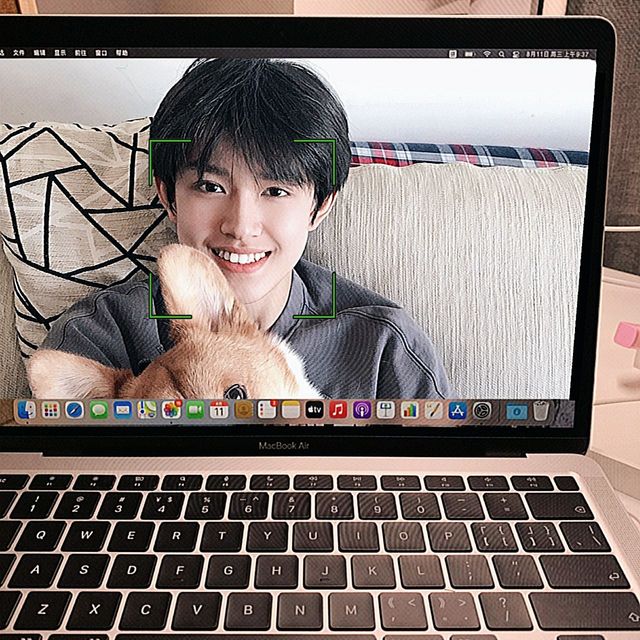
Task: Launch Launchpad from the dock
Action: pyautogui.click(x=51, y=409)
